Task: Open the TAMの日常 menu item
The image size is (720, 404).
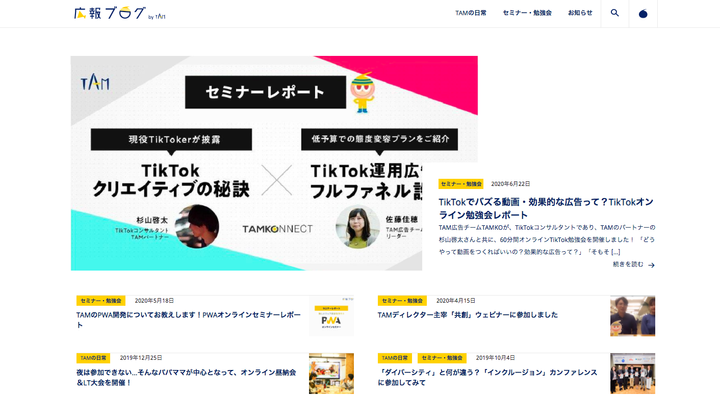Action: [471, 13]
